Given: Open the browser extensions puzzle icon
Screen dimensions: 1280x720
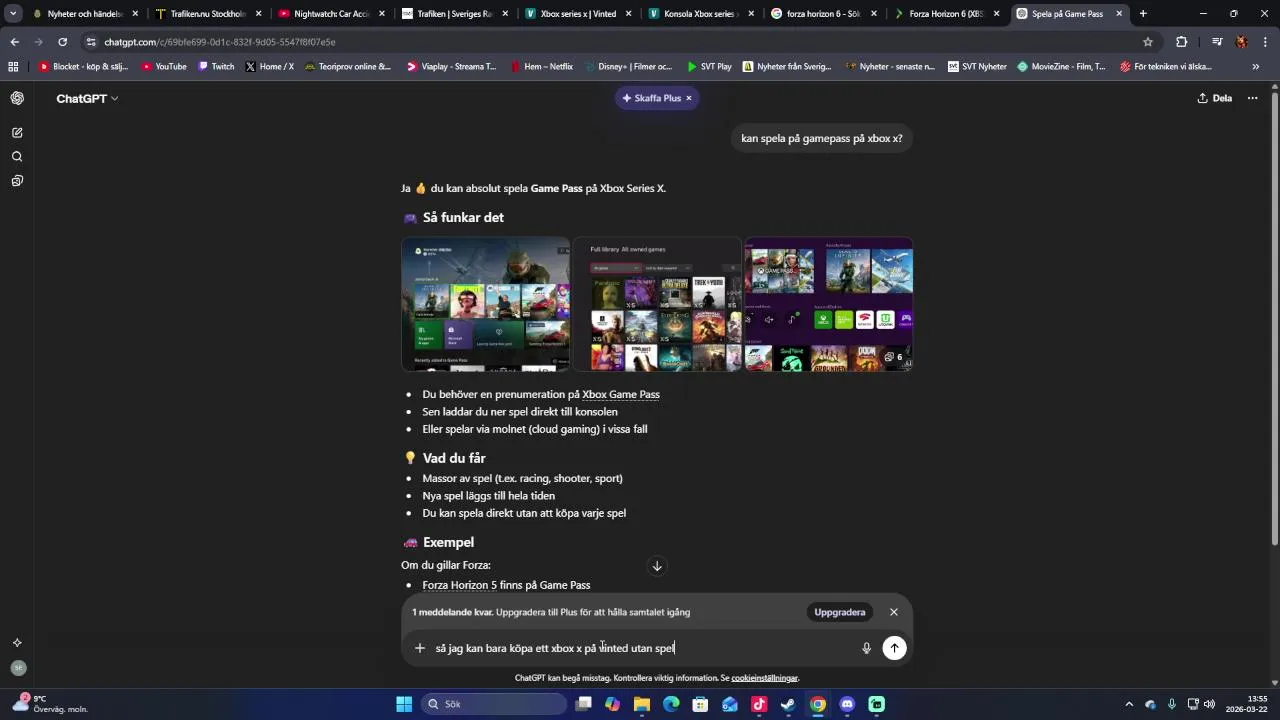Looking at the screenshot, I should pyautogui.click(x=1181, y=42).
